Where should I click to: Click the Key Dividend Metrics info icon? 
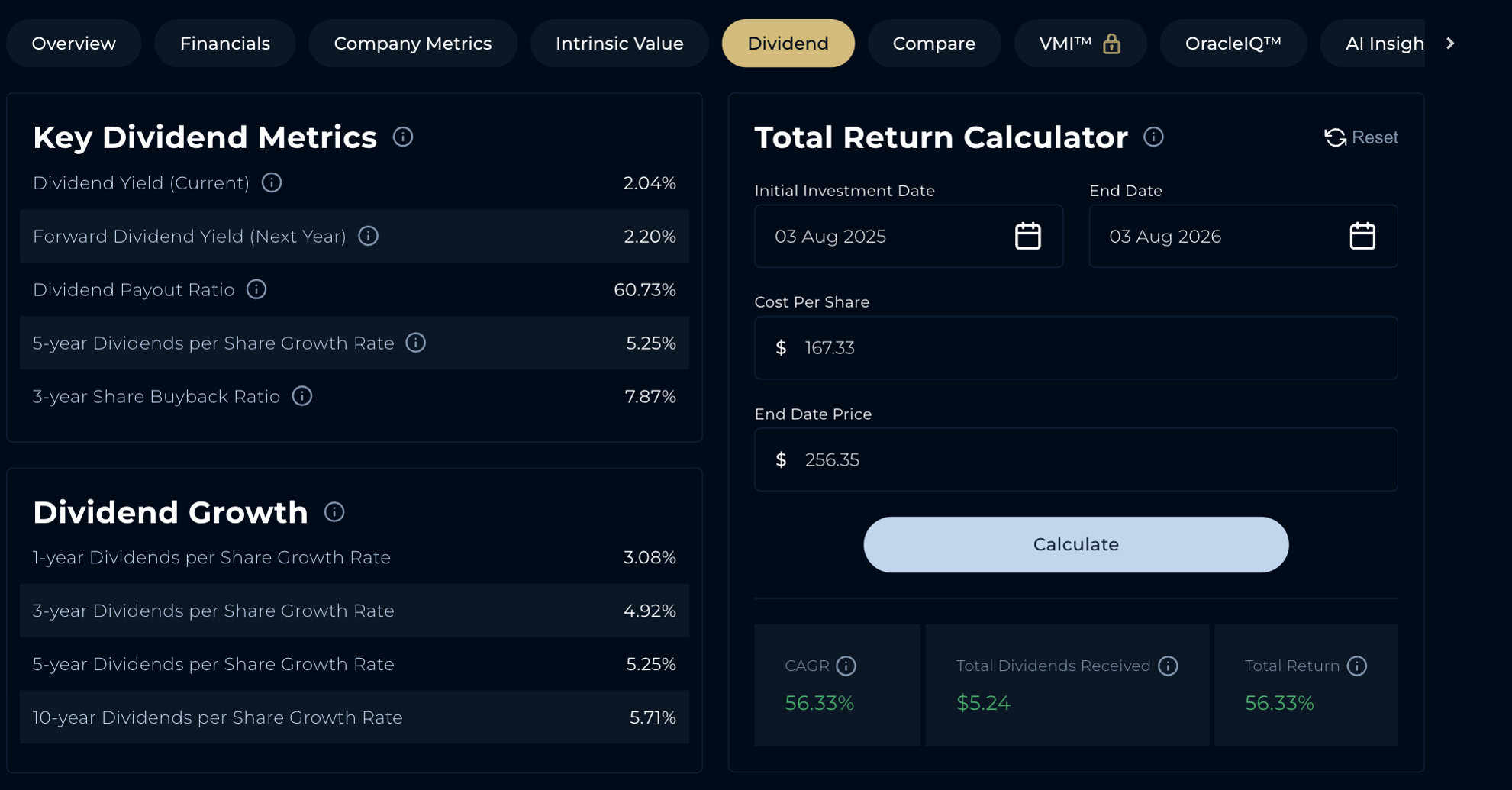403,137
